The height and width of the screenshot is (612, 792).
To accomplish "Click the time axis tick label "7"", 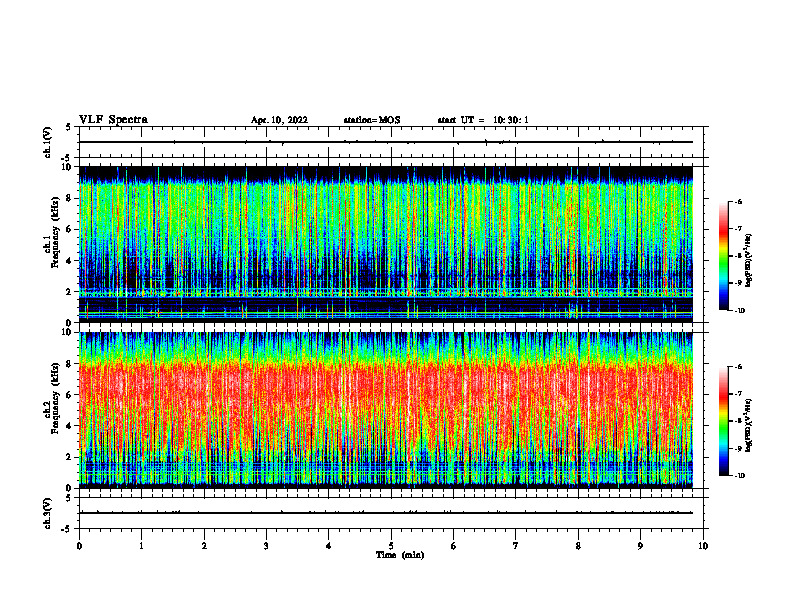I will [516, 546].
